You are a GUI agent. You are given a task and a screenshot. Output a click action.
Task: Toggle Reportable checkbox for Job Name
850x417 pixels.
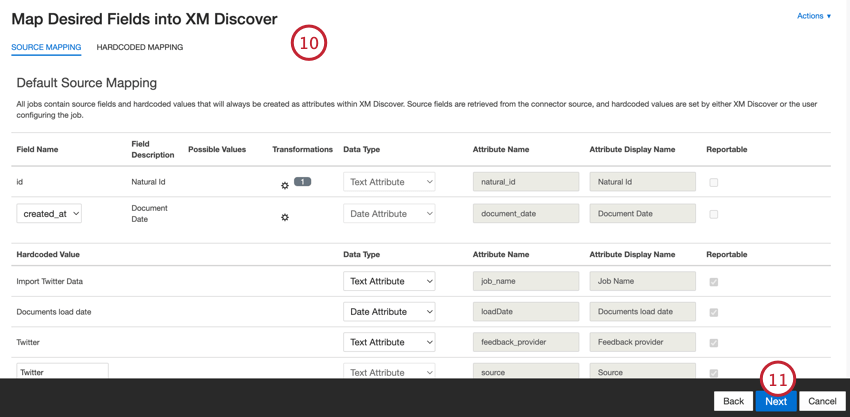713,282
